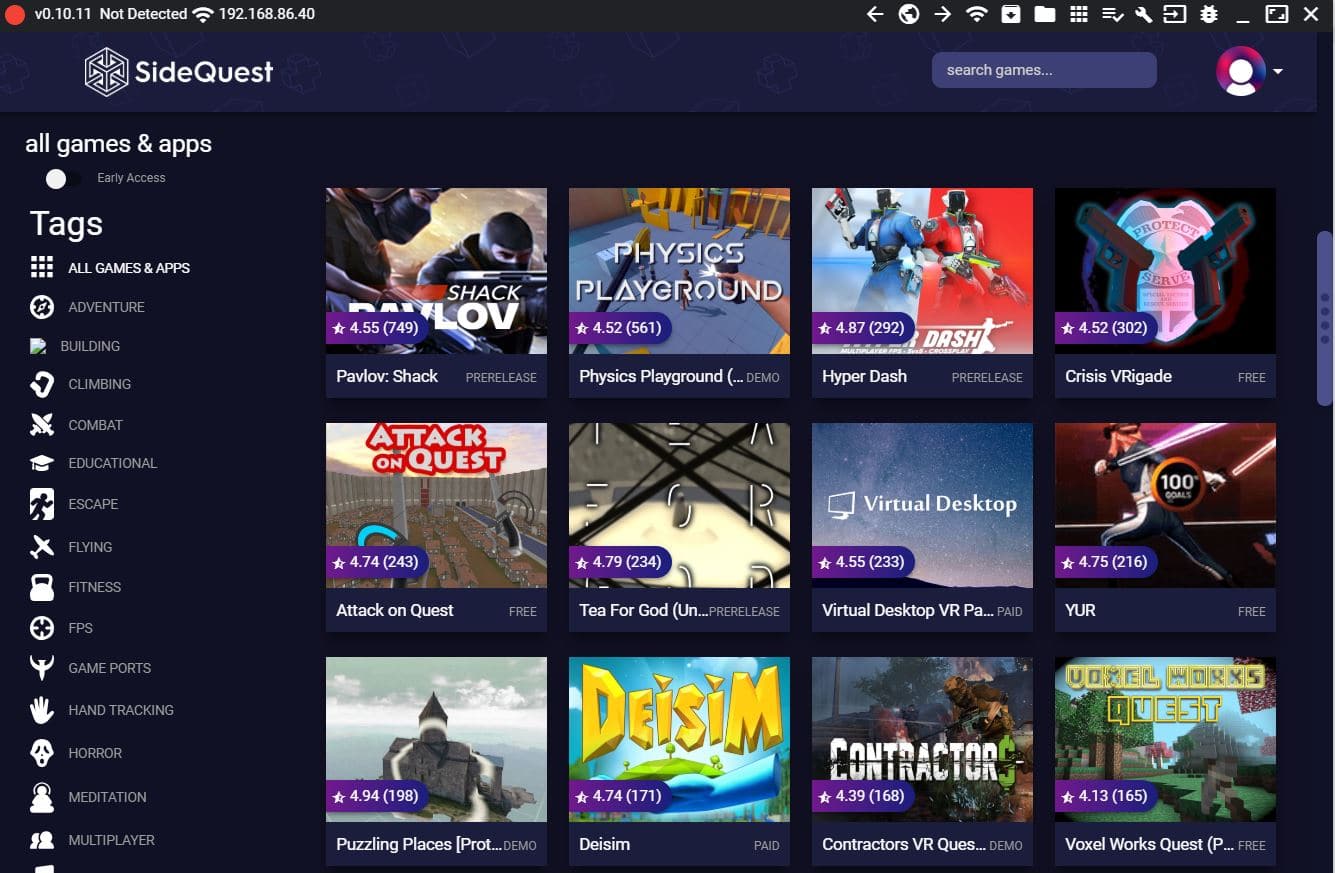Click the WiFi connection icon in the toolbar

[977, 14]
